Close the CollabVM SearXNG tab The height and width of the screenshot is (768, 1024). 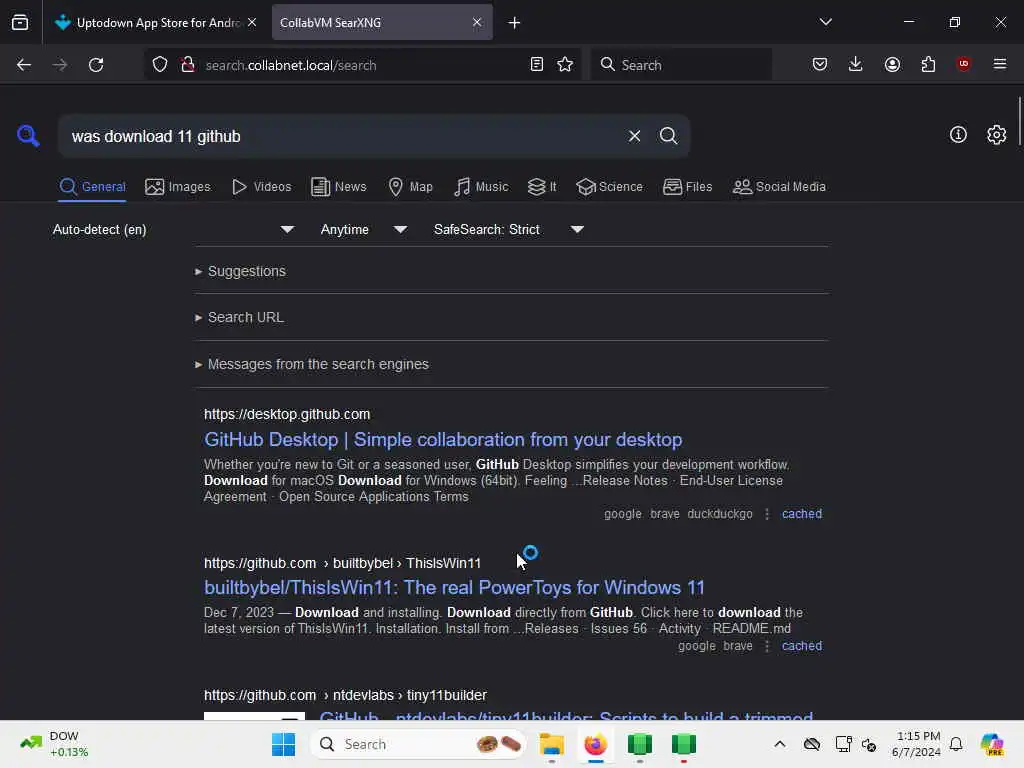[477, 22]
